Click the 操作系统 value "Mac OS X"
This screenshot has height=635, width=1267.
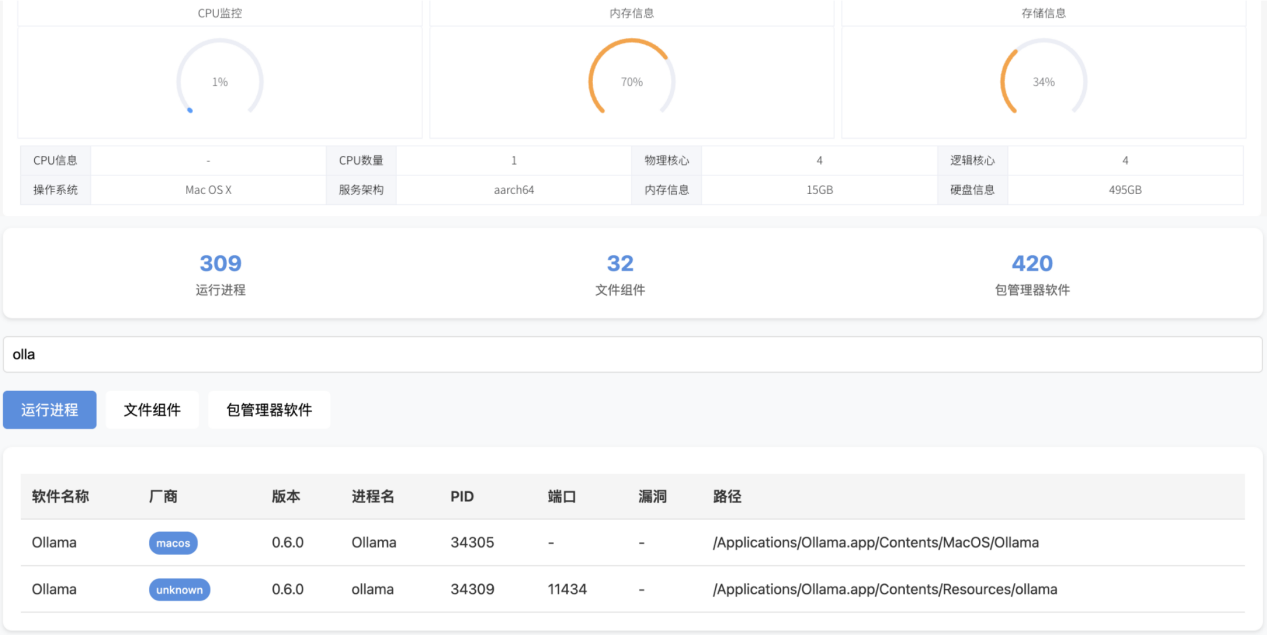tap(208, 190)
